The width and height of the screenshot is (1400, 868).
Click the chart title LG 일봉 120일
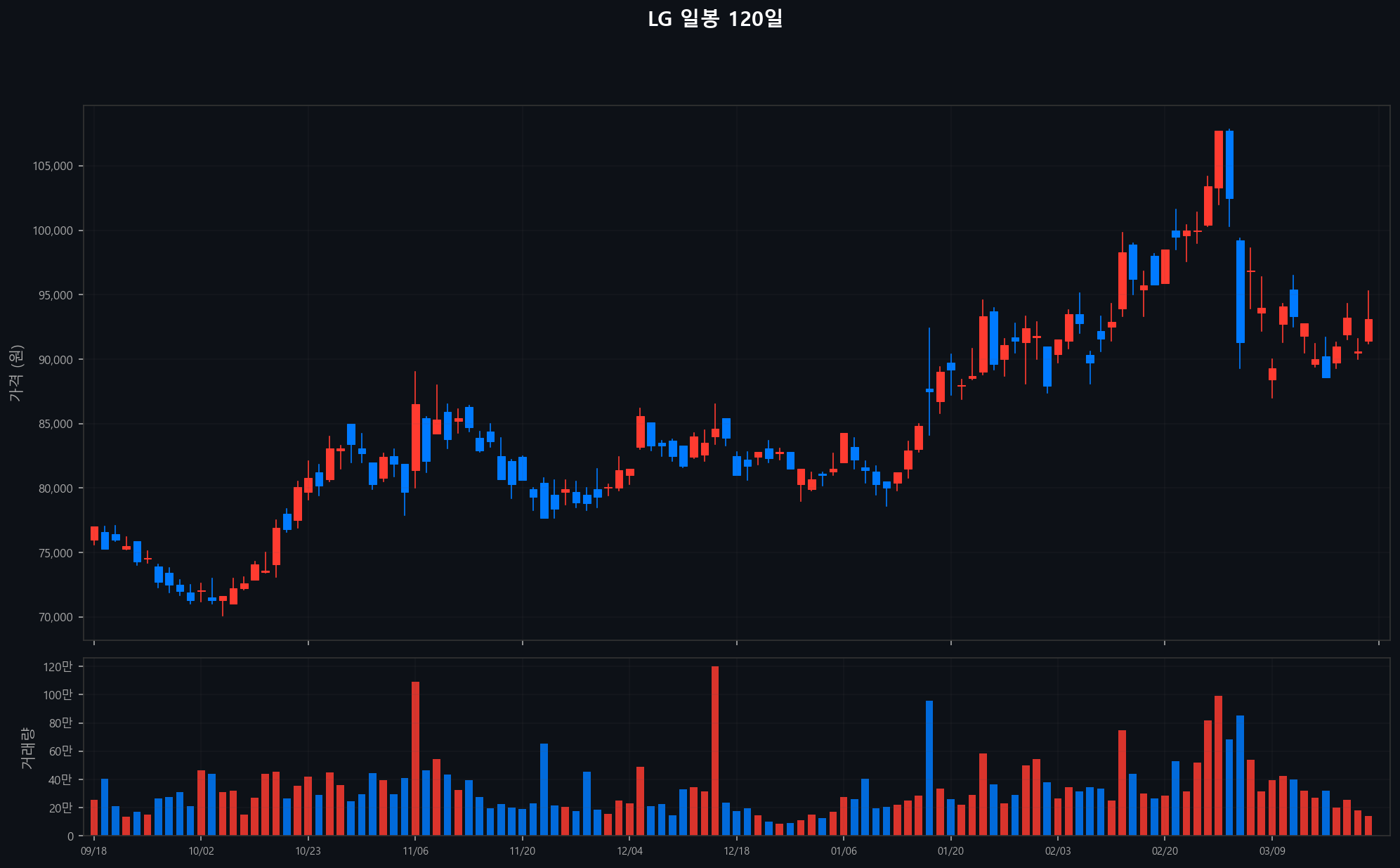coord(714,19)
